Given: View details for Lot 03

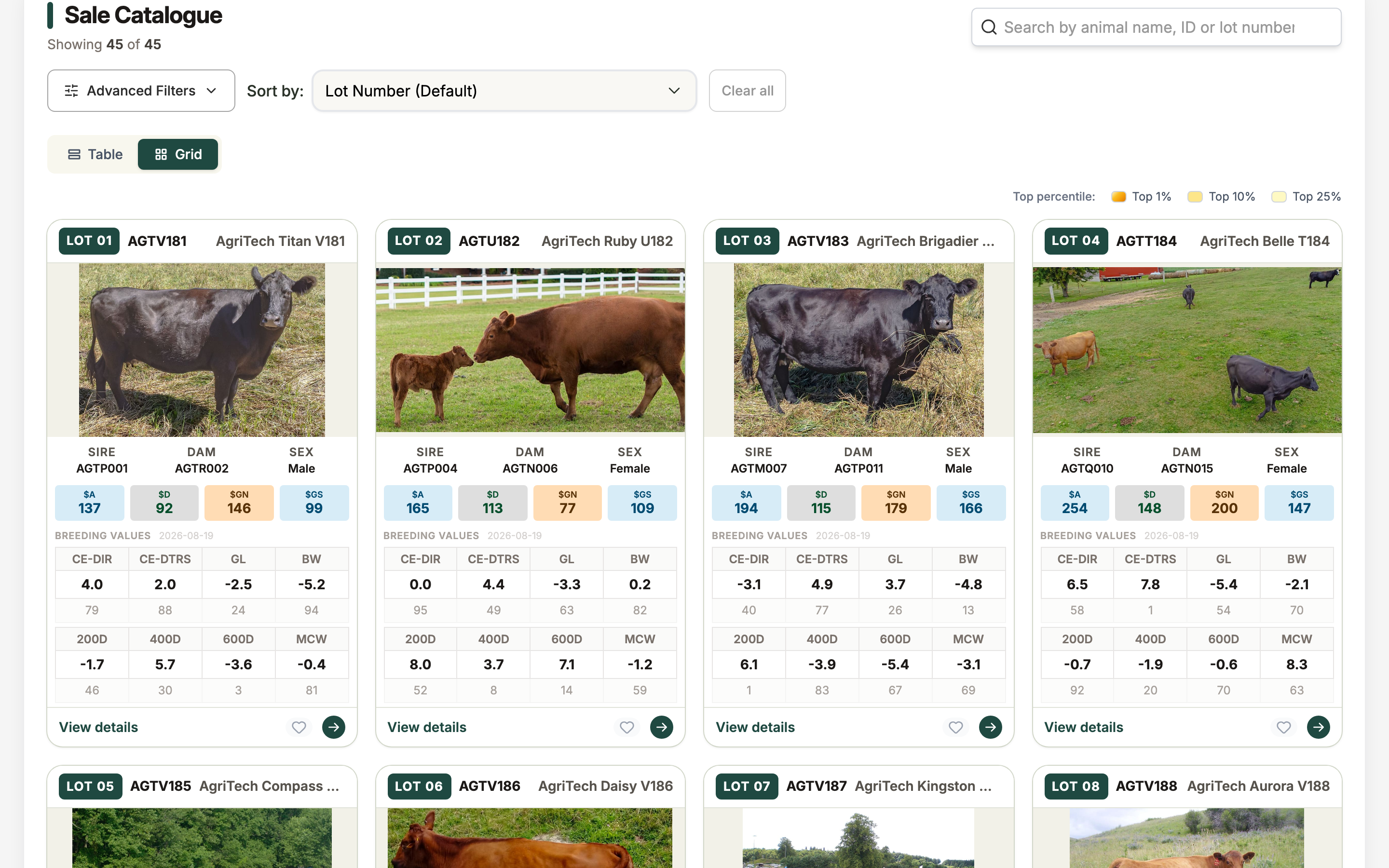Looking at the screenshot, I should [755, 727].
